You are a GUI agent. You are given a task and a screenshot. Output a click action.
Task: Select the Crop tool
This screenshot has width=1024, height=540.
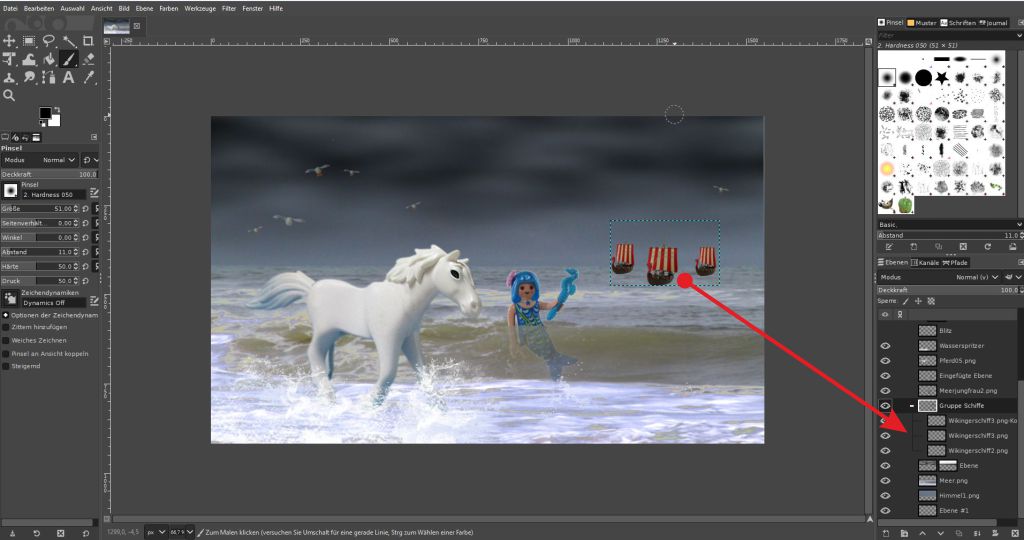[x=88, y=40]
